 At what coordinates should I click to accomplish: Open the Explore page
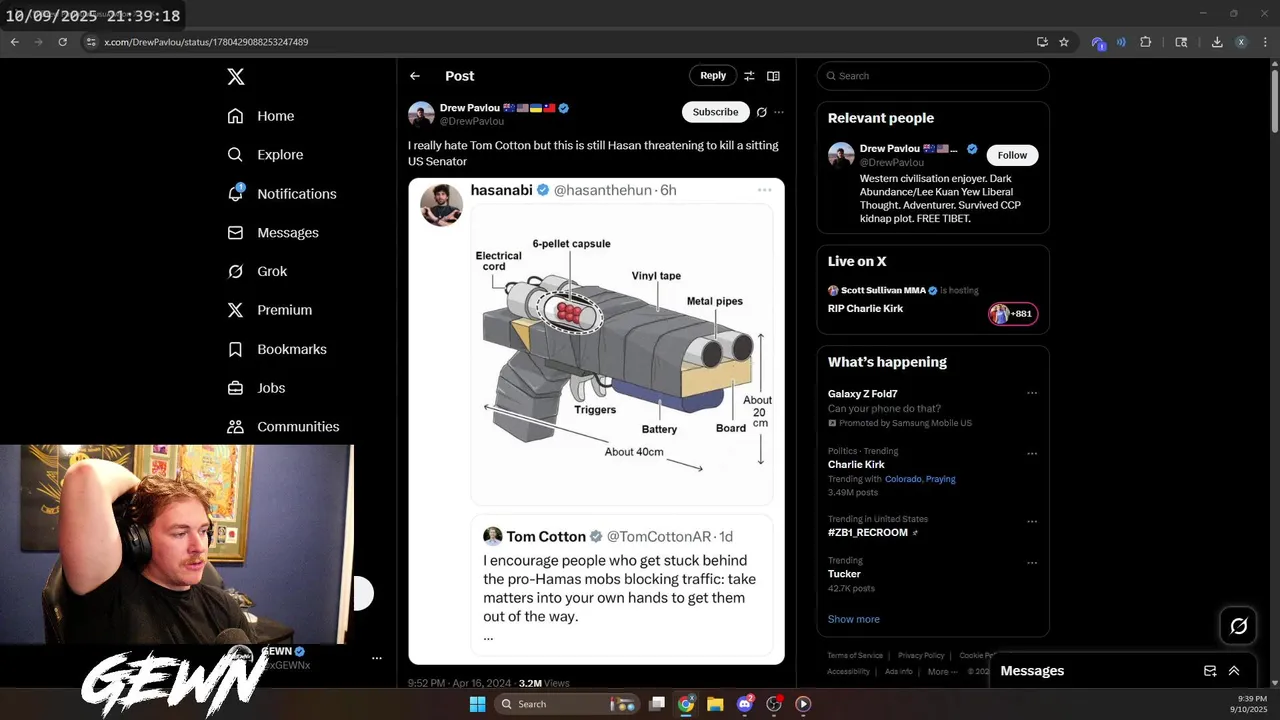265,155
